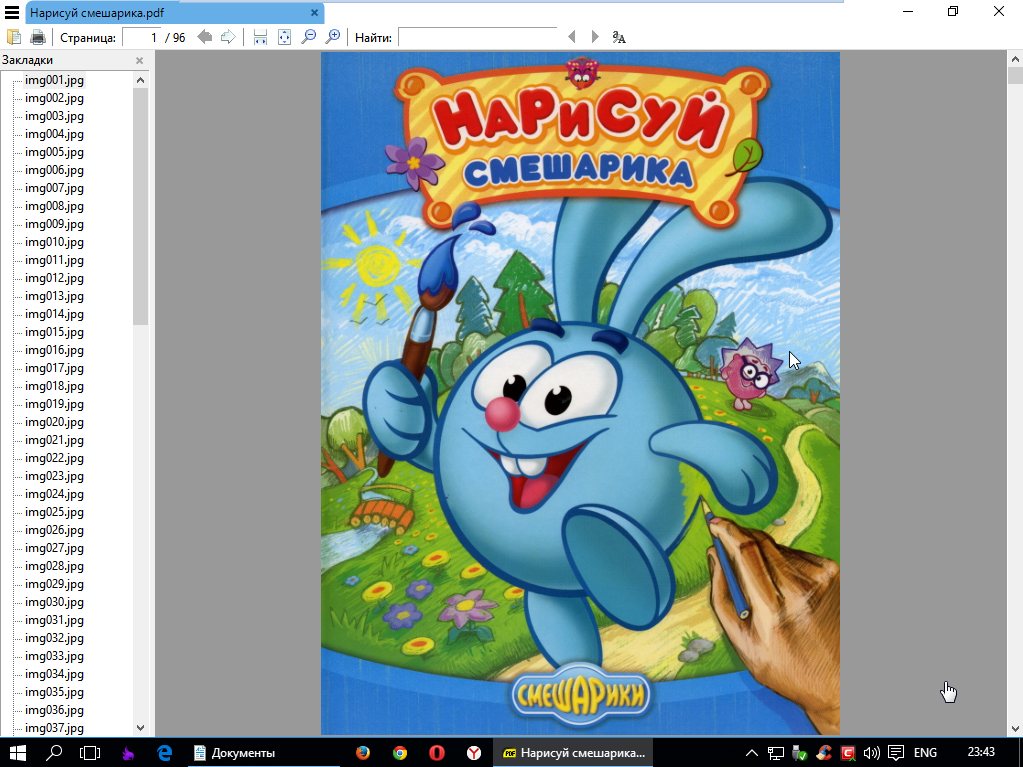
Task: Open volume control in system tray
Action: [x=871, y=753]
